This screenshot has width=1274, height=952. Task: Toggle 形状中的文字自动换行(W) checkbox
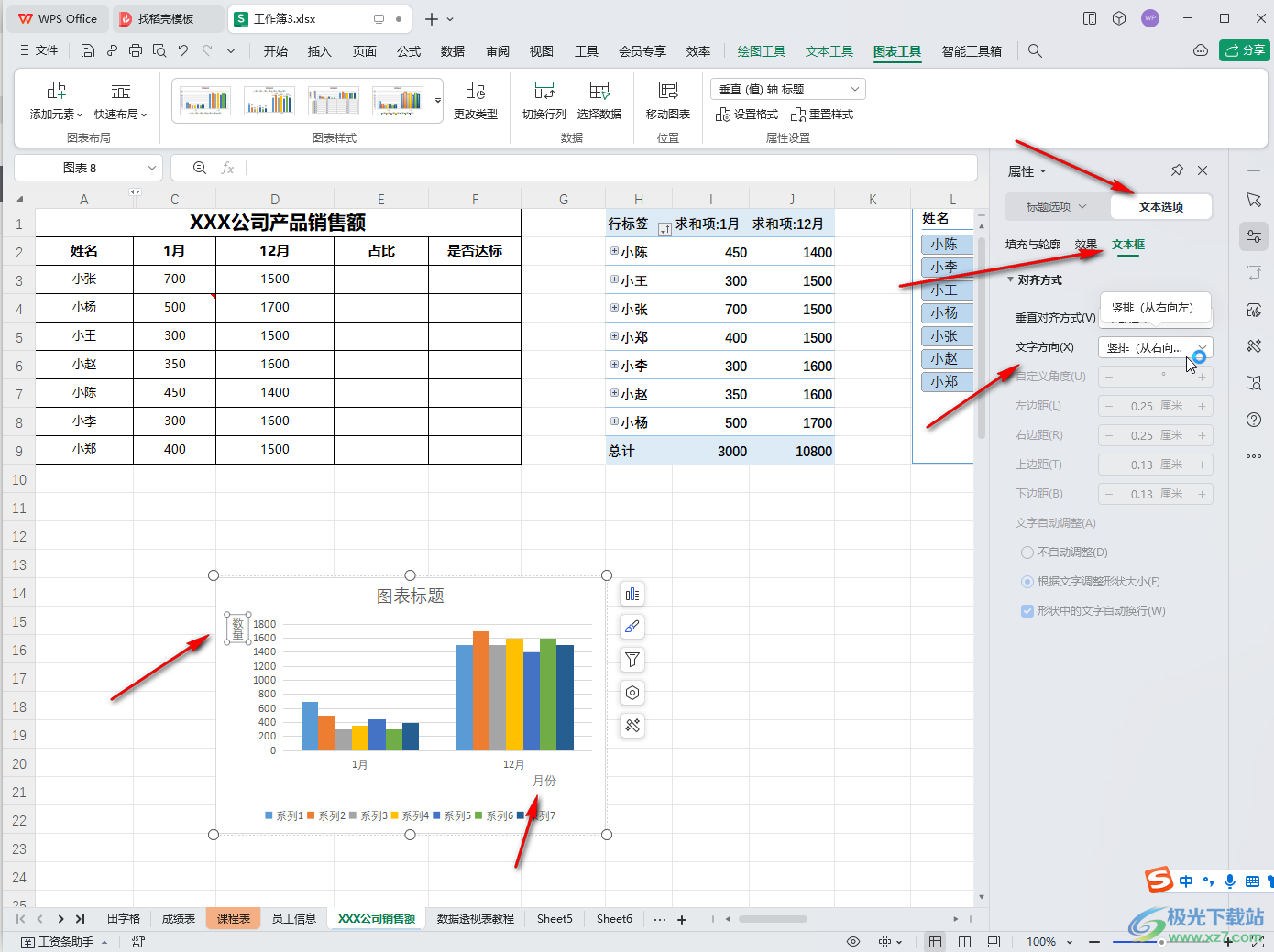[x=1027, y=611]
